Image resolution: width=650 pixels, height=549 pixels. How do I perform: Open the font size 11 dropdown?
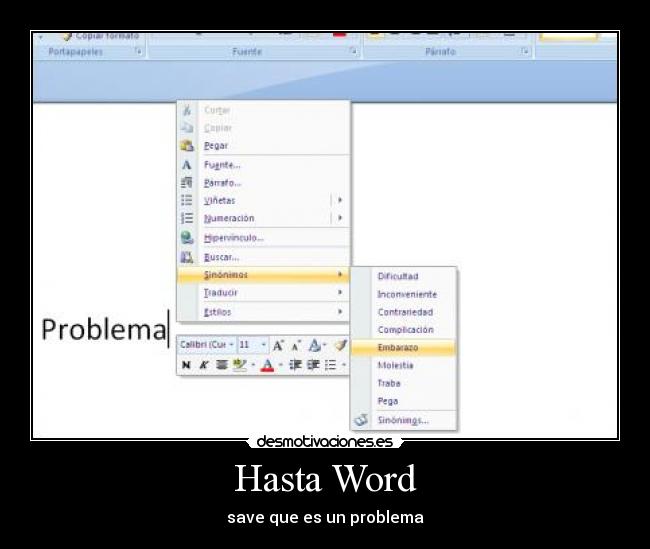click(x=264, y=345)
